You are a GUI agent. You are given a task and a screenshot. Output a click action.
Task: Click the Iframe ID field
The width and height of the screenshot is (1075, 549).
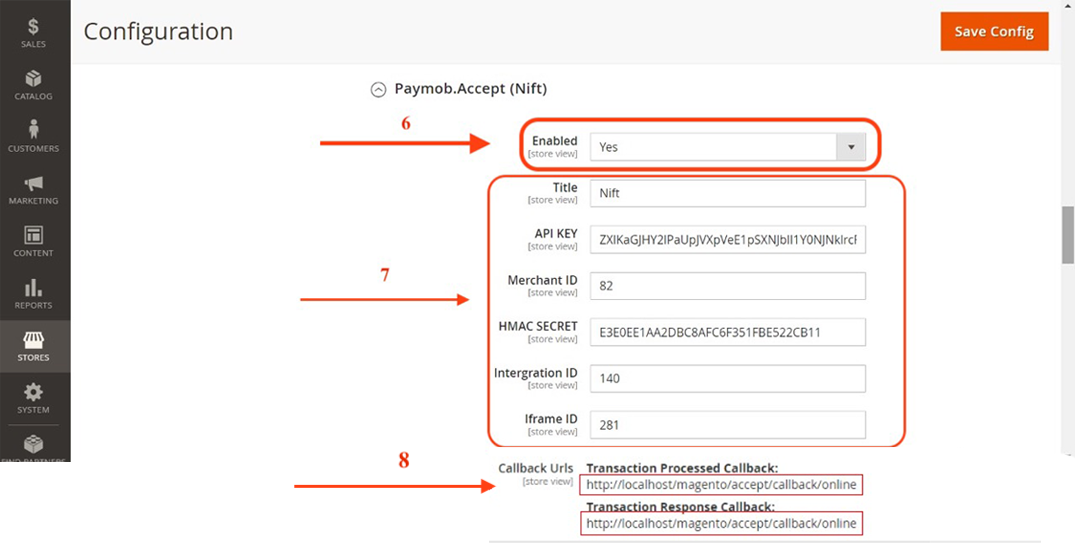click(x=727, y=425)
